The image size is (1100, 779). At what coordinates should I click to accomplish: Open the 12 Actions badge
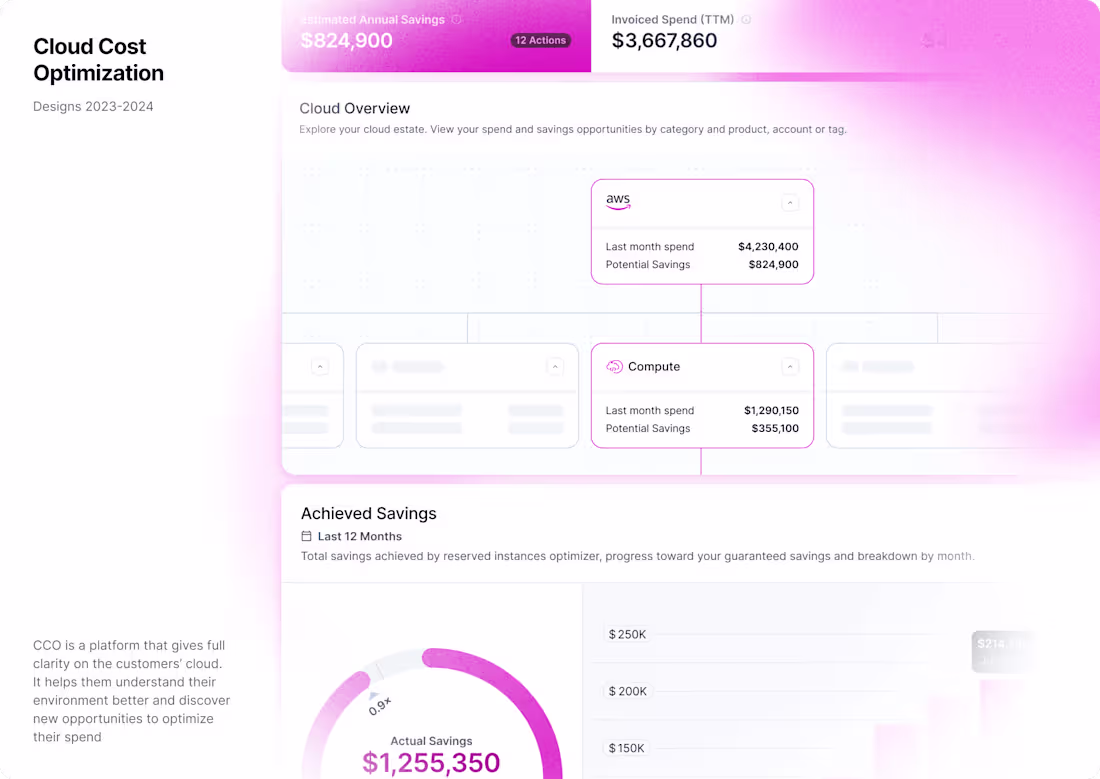point(540,40)
